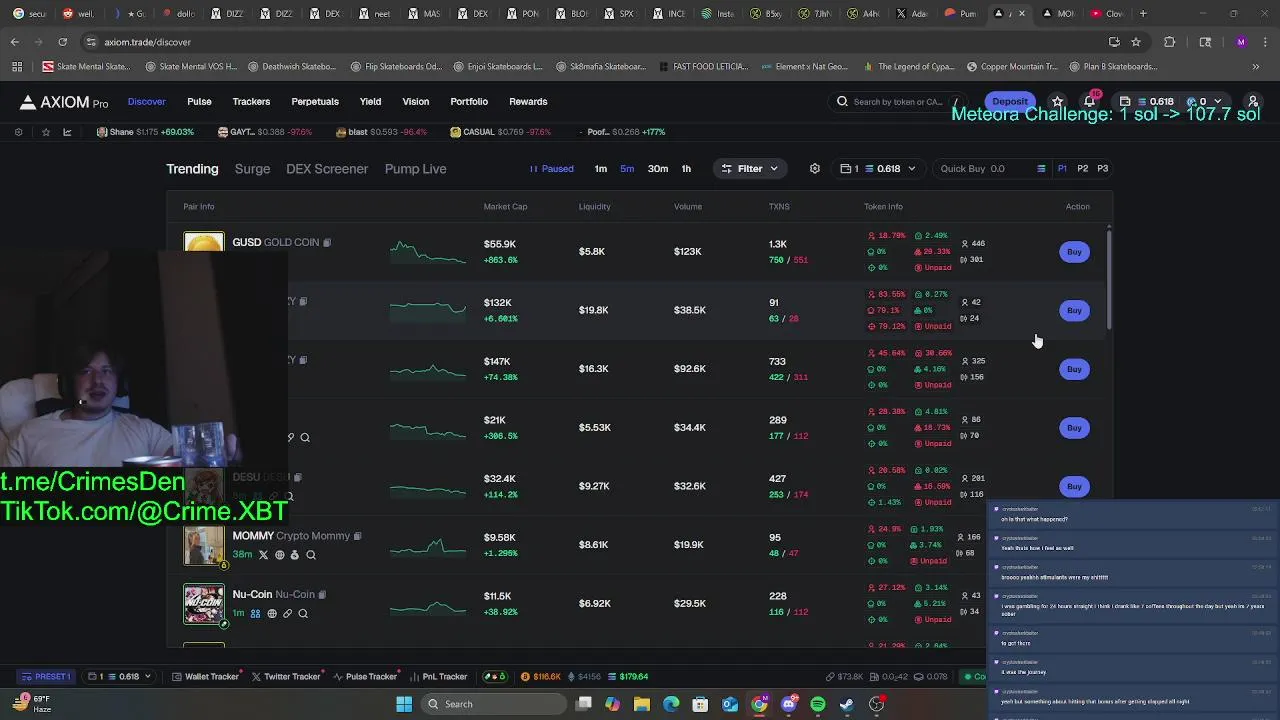This screenshot has height=720, width=1280.
Task: Select the 5m timeframe
Action: click(627, 169)
